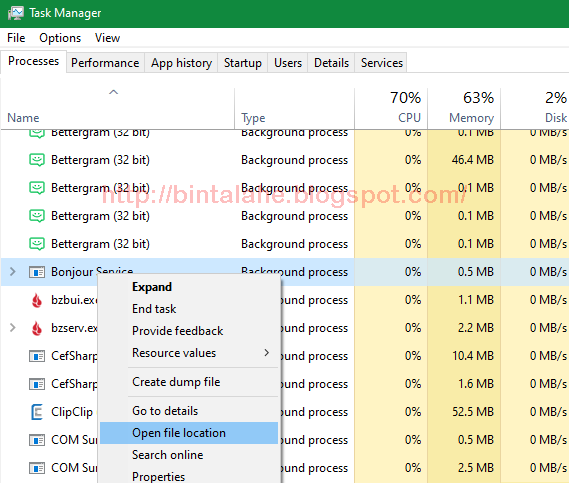
Task: Open the File menu
Action: point(16,38)
